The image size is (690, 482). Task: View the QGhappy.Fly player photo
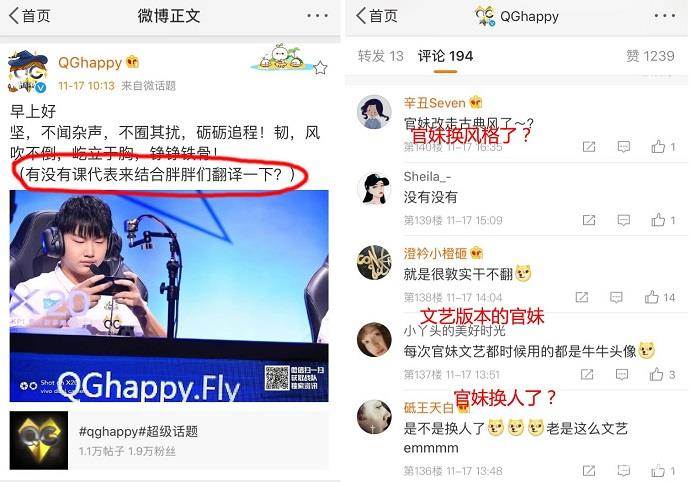169,296
